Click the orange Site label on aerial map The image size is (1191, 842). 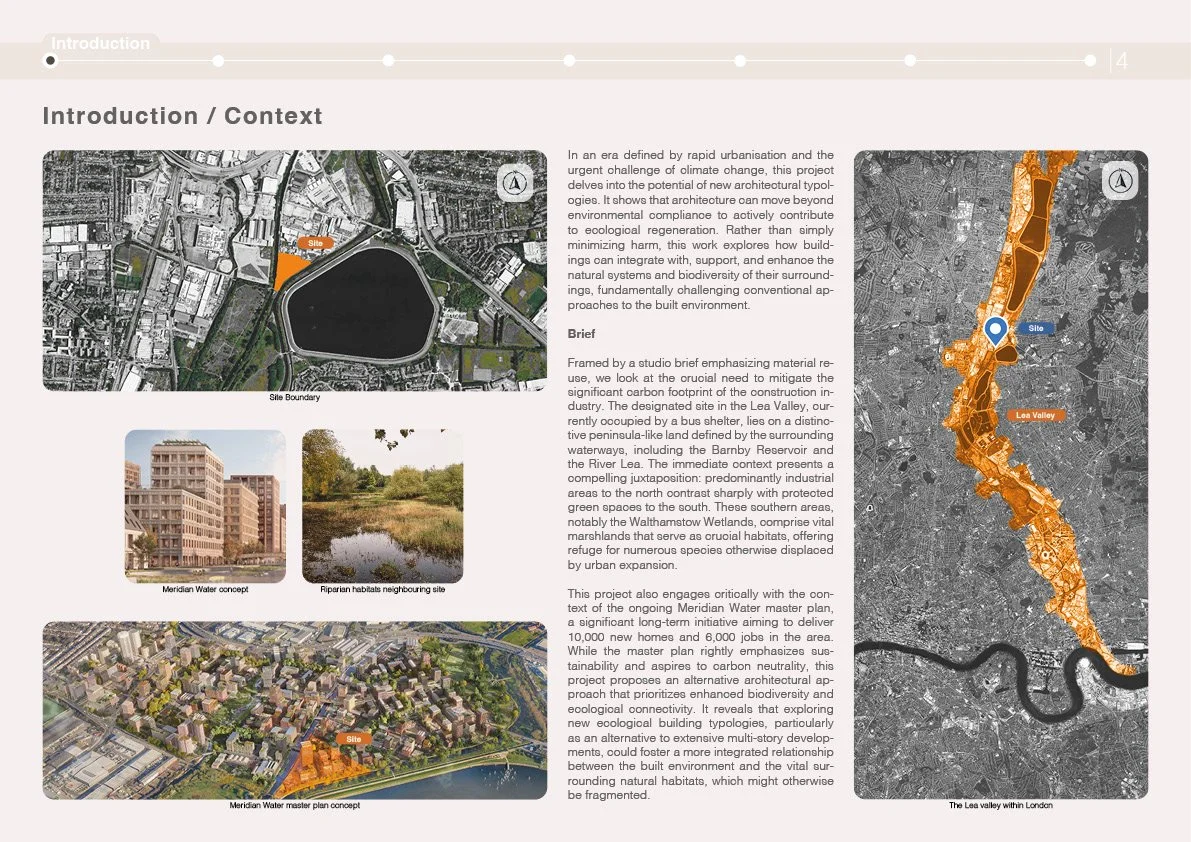(x=315, y=243)
